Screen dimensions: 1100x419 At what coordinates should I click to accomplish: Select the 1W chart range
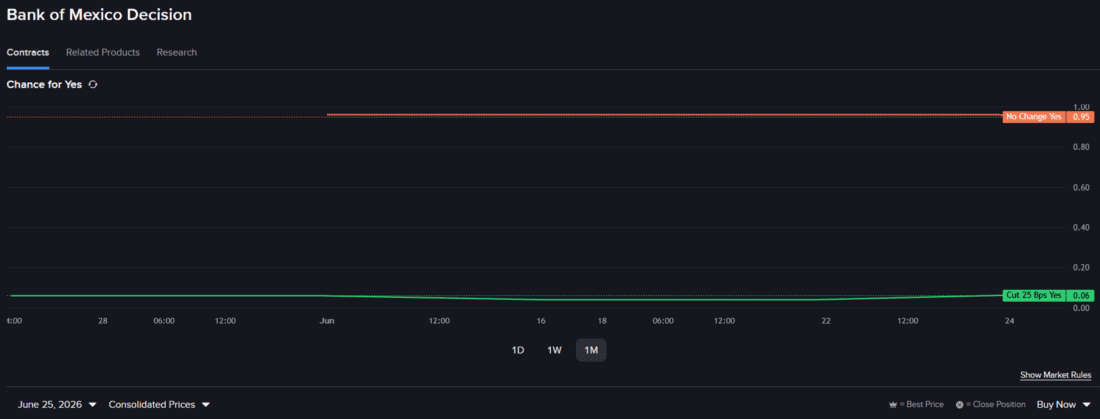click(x=554, y=350)
